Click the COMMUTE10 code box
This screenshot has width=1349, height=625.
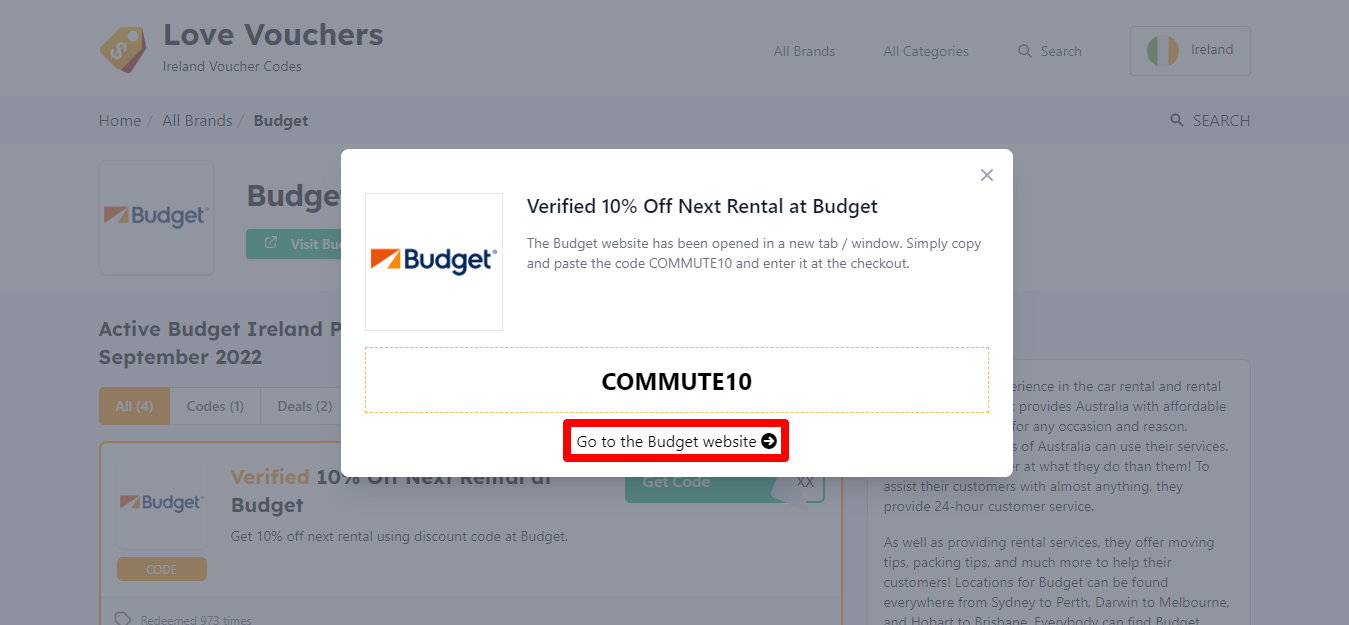pos(677,380)
